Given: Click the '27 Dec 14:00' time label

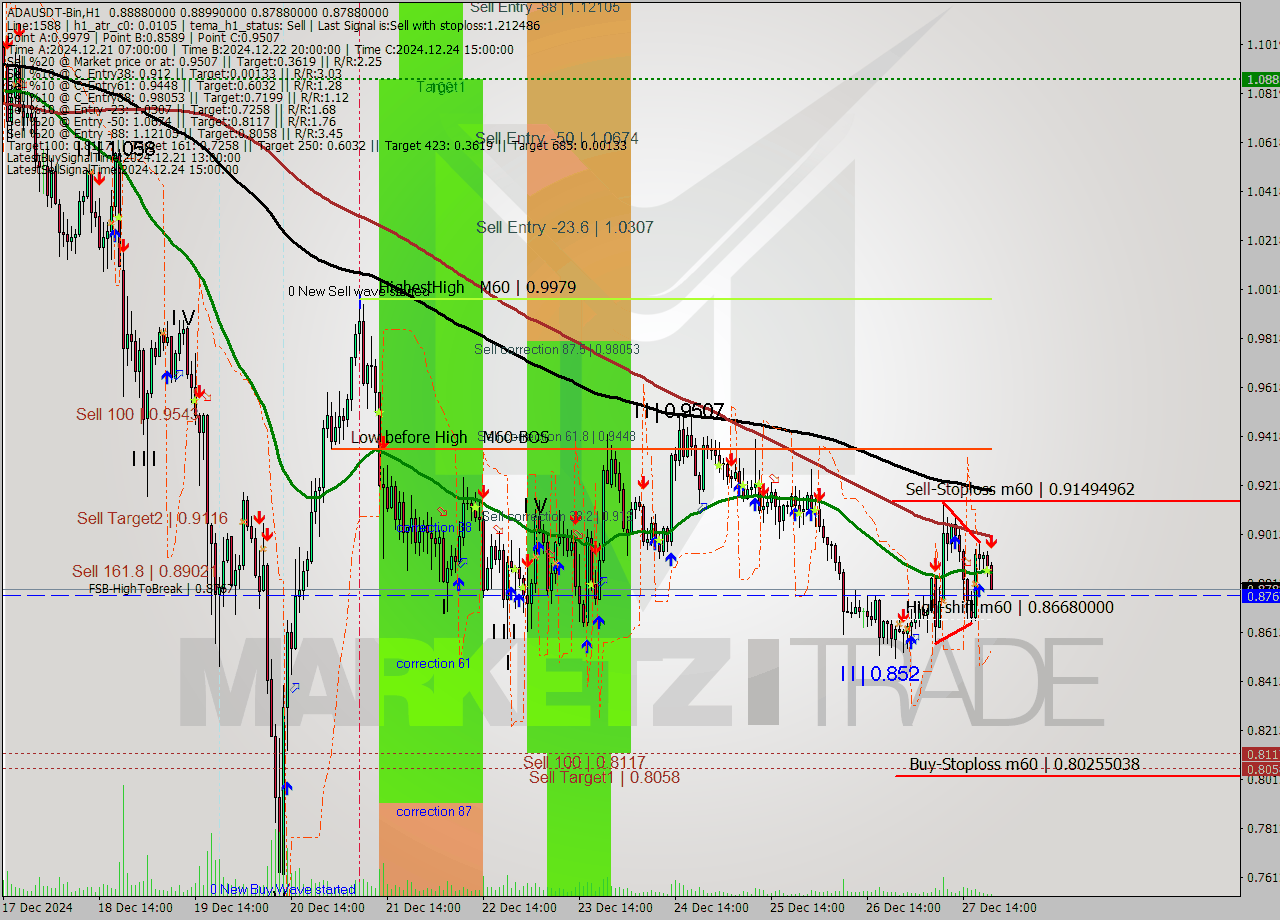Looking at the screenshot, I should click(999, 908).
